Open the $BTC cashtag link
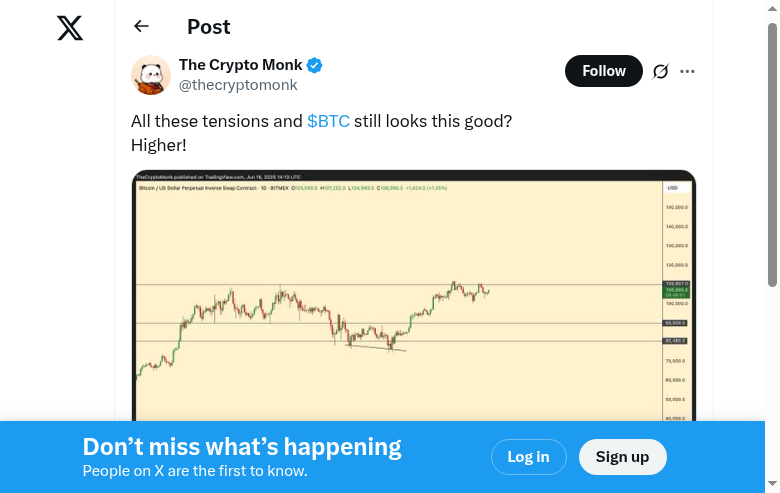 coord(328,121)
